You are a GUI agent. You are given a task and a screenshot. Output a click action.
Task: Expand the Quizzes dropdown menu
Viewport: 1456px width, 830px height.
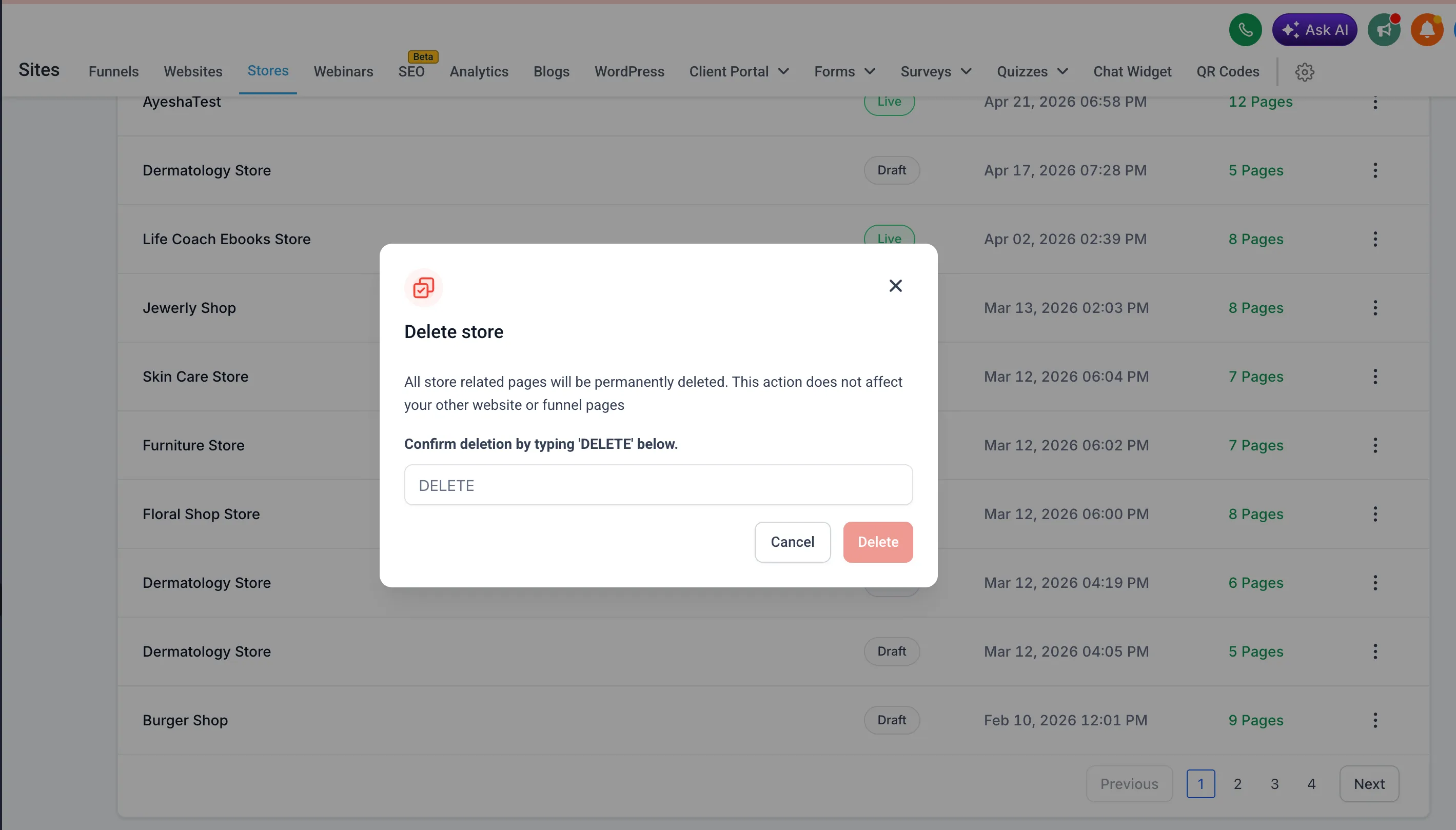point(1032,72)
